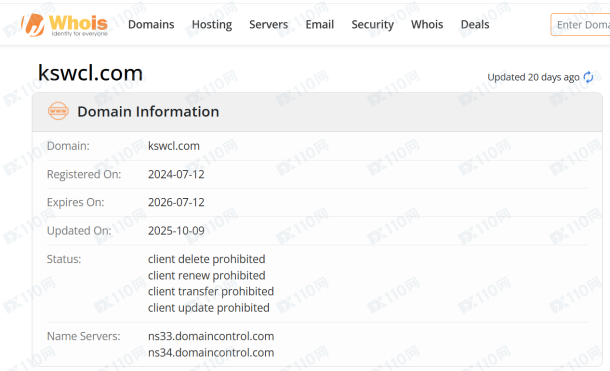This screenshot has height=371, width=610.
Task: Click the Domain Information section title
Action: tap(148, 112)
